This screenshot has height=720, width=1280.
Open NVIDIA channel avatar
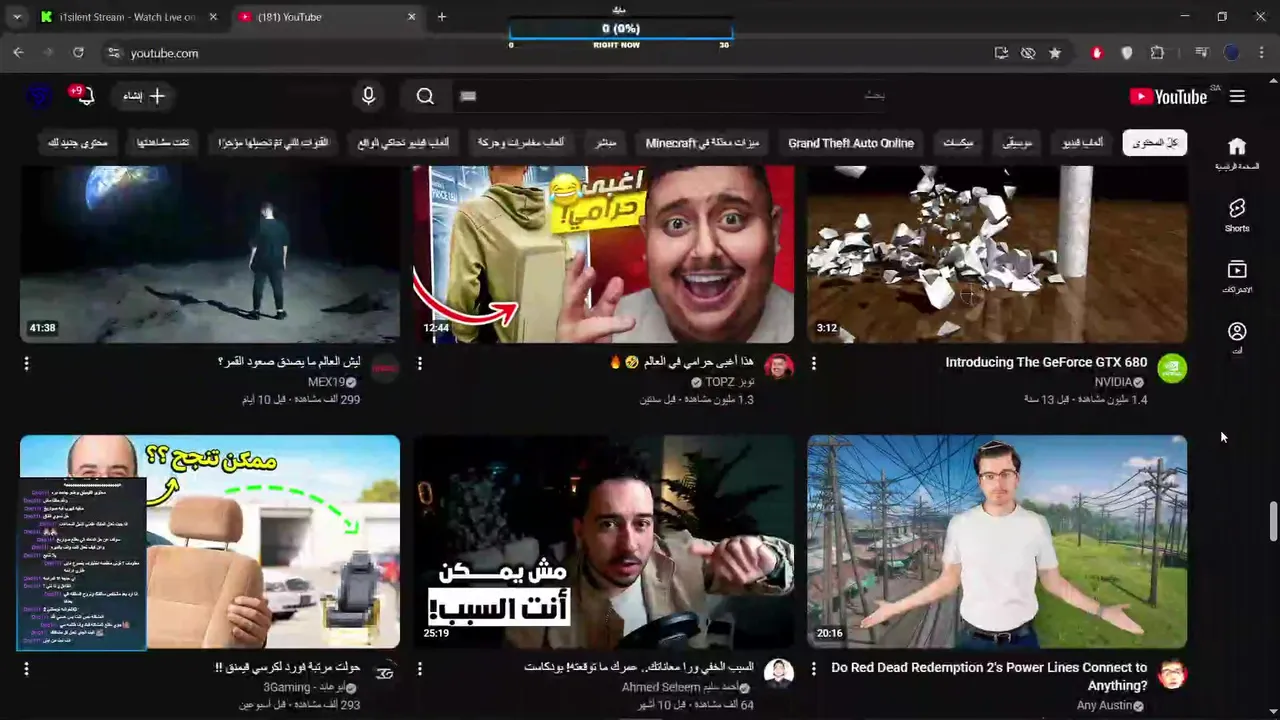pyautogui.click(x=1172, y=368)
